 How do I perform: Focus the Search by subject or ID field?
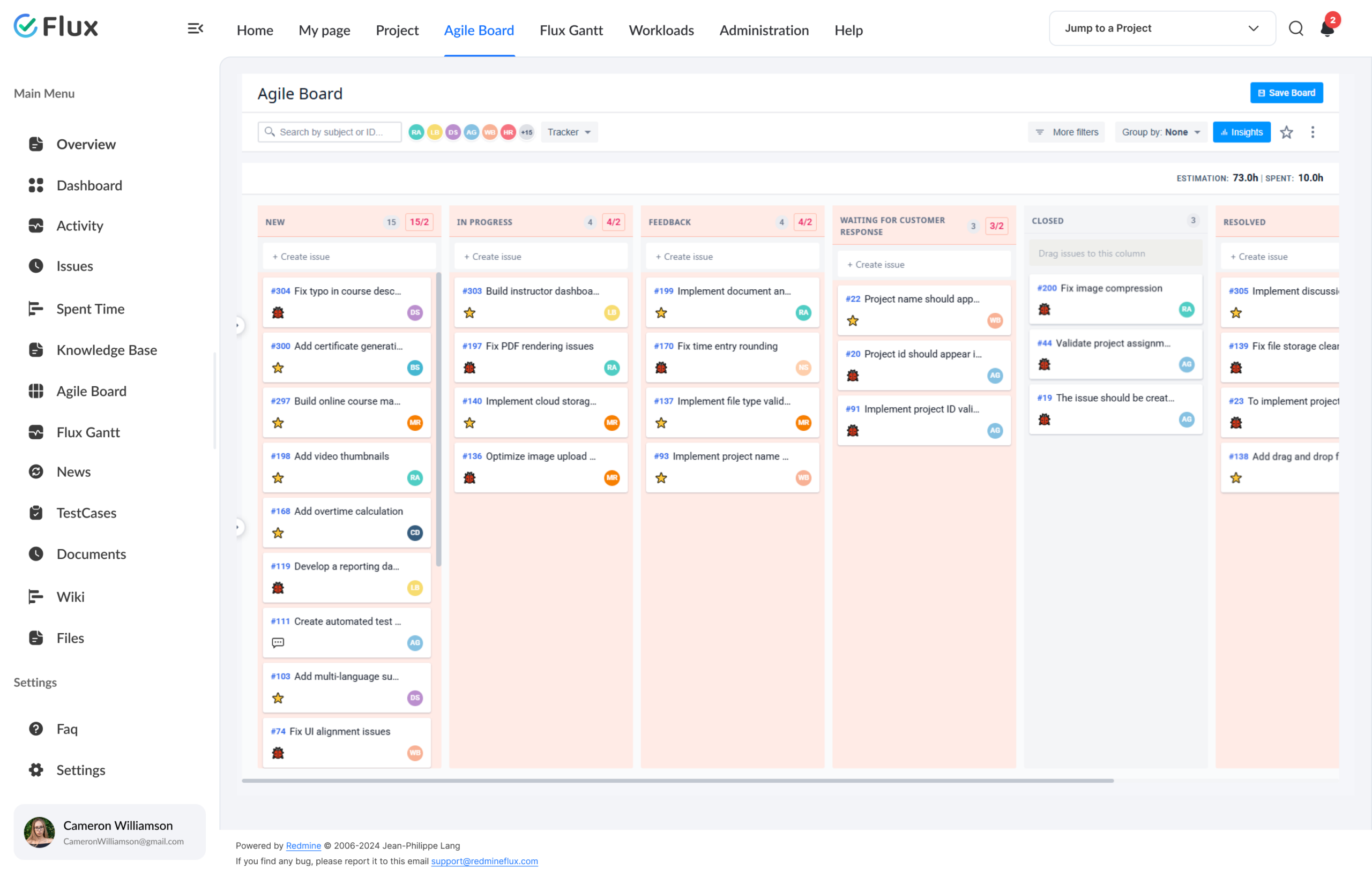tap(329, 132)
